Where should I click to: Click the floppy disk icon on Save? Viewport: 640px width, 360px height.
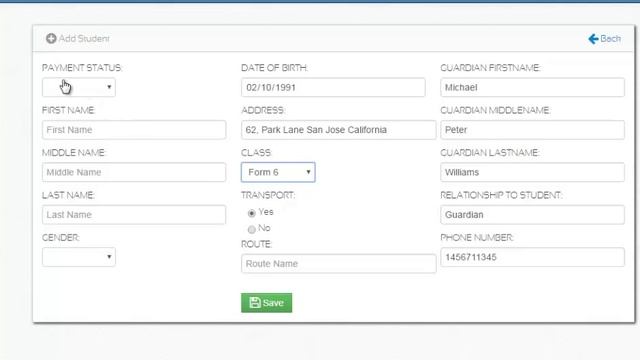click(x=255, y=302)
